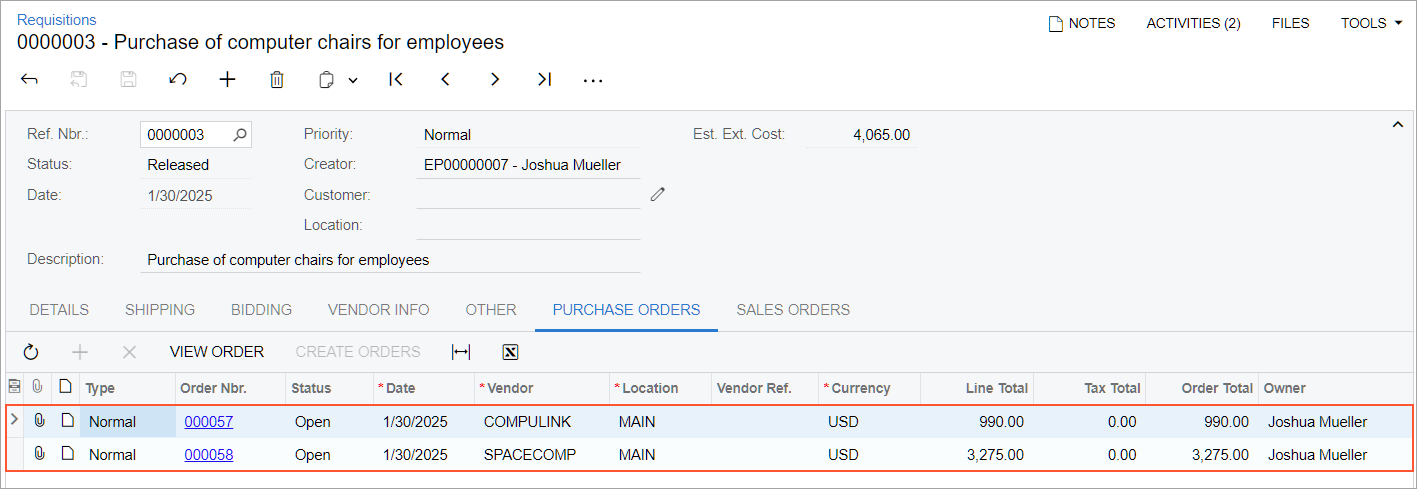Open purchase order 000057 link

[x=208, y=422]
